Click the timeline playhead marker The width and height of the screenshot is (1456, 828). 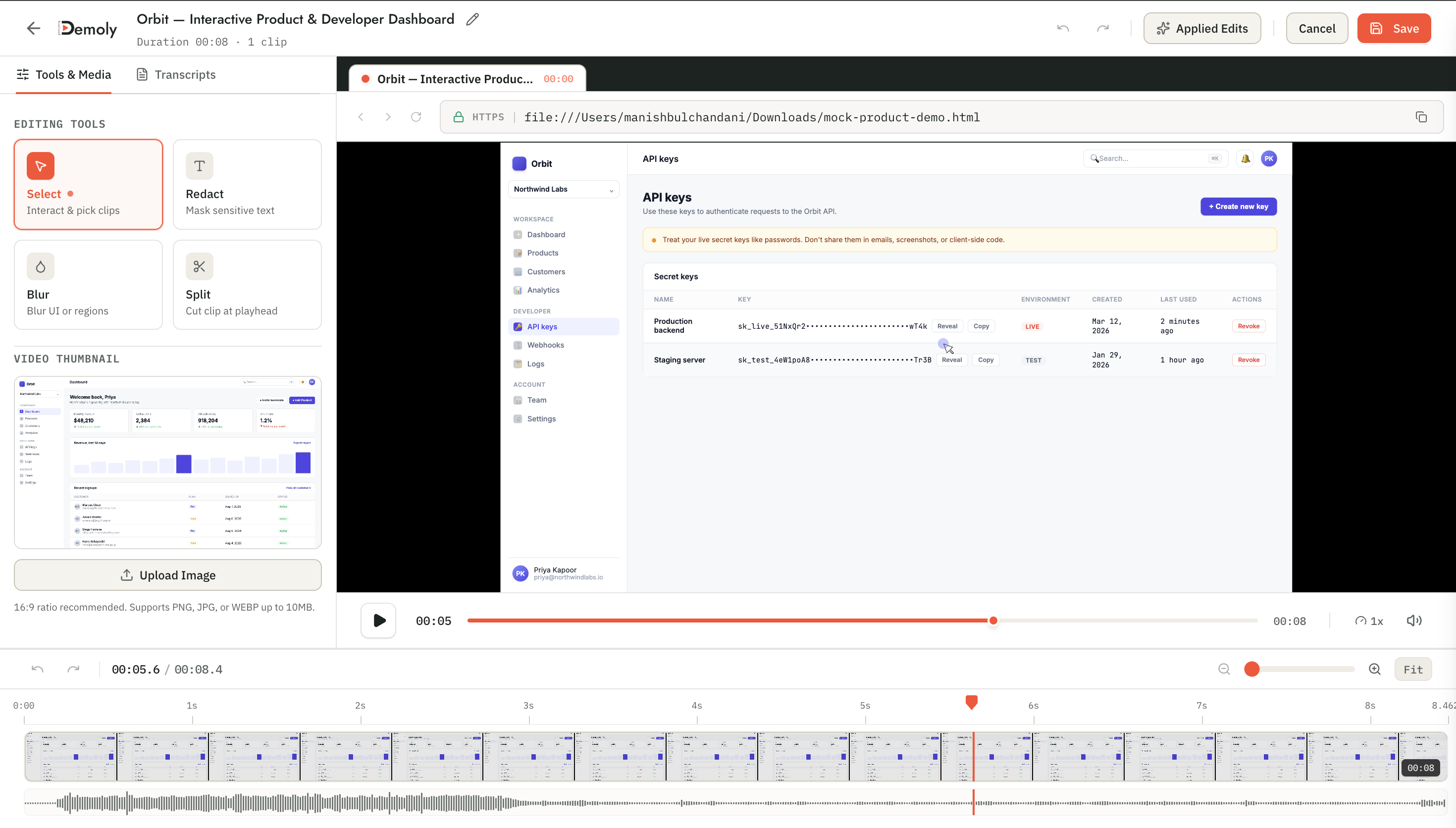[972, 702]
